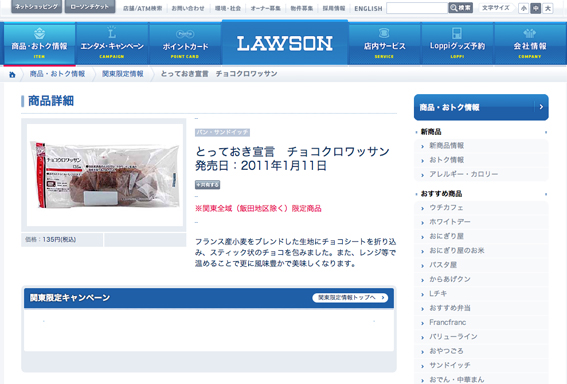Click into the site search field
This screenshot has width=567, height=384.
pyautogui.click(x=417, y=8)
